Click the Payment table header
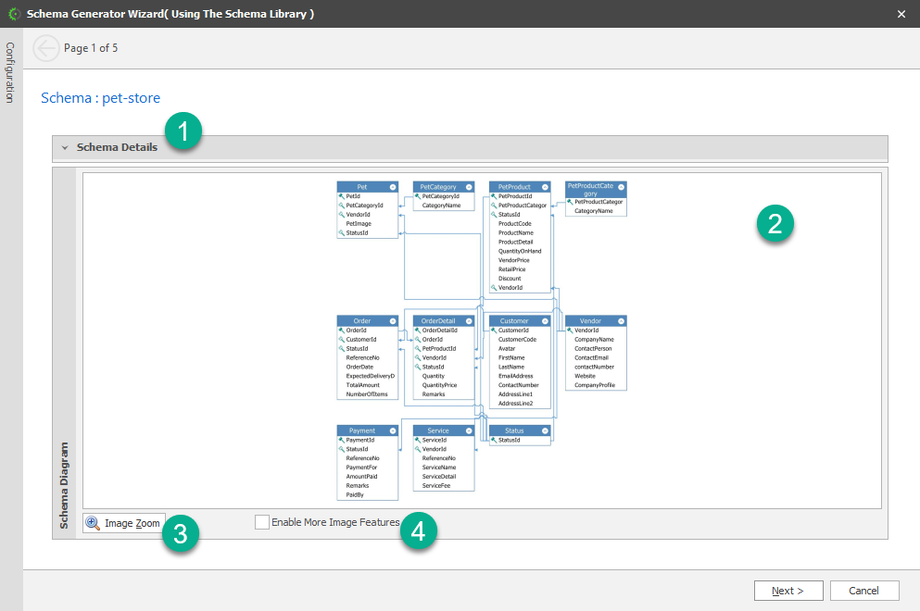The image size is (920, 611). [367, 431]
